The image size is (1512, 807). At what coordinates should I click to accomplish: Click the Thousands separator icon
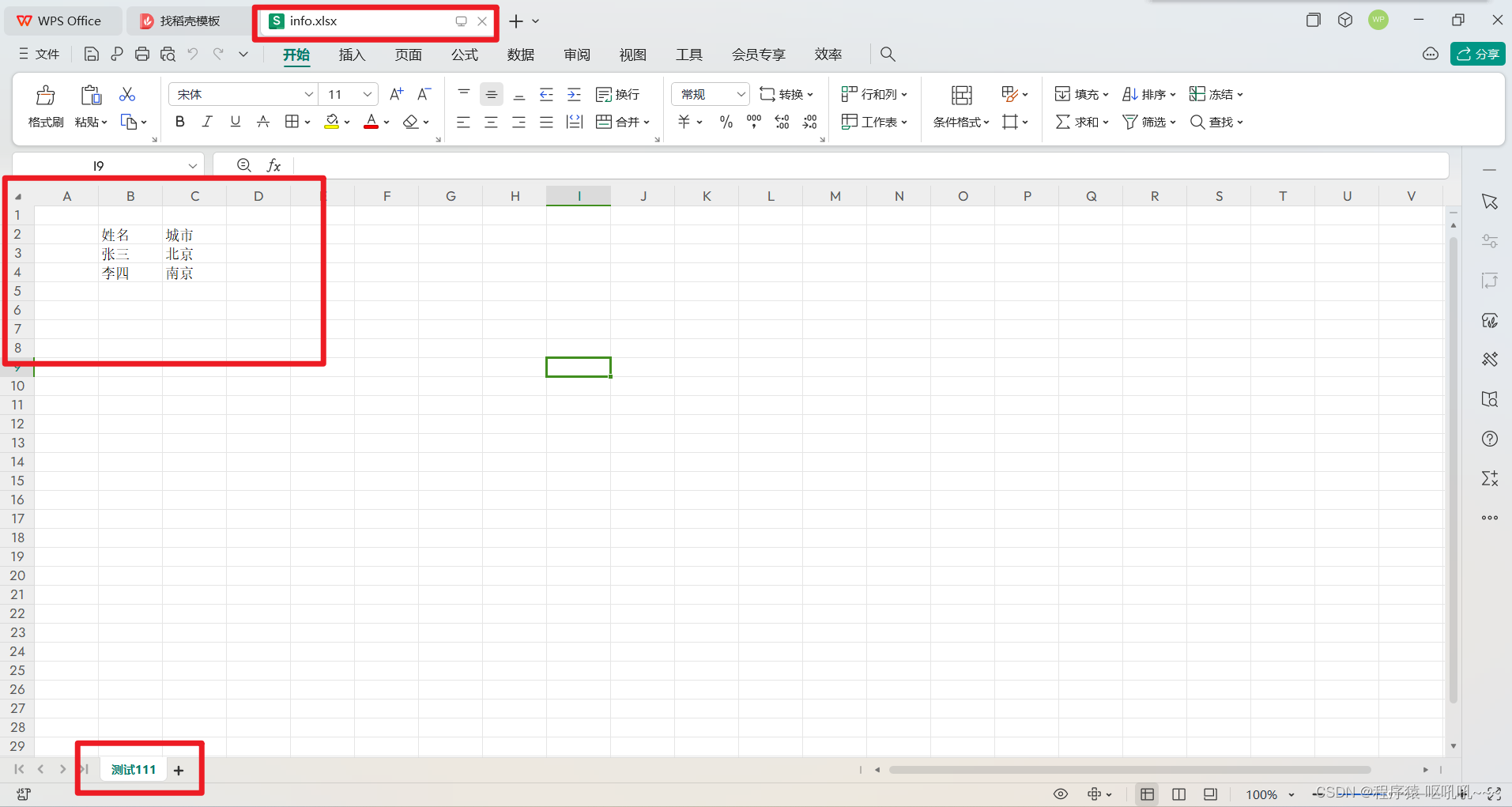pos(754,122)
